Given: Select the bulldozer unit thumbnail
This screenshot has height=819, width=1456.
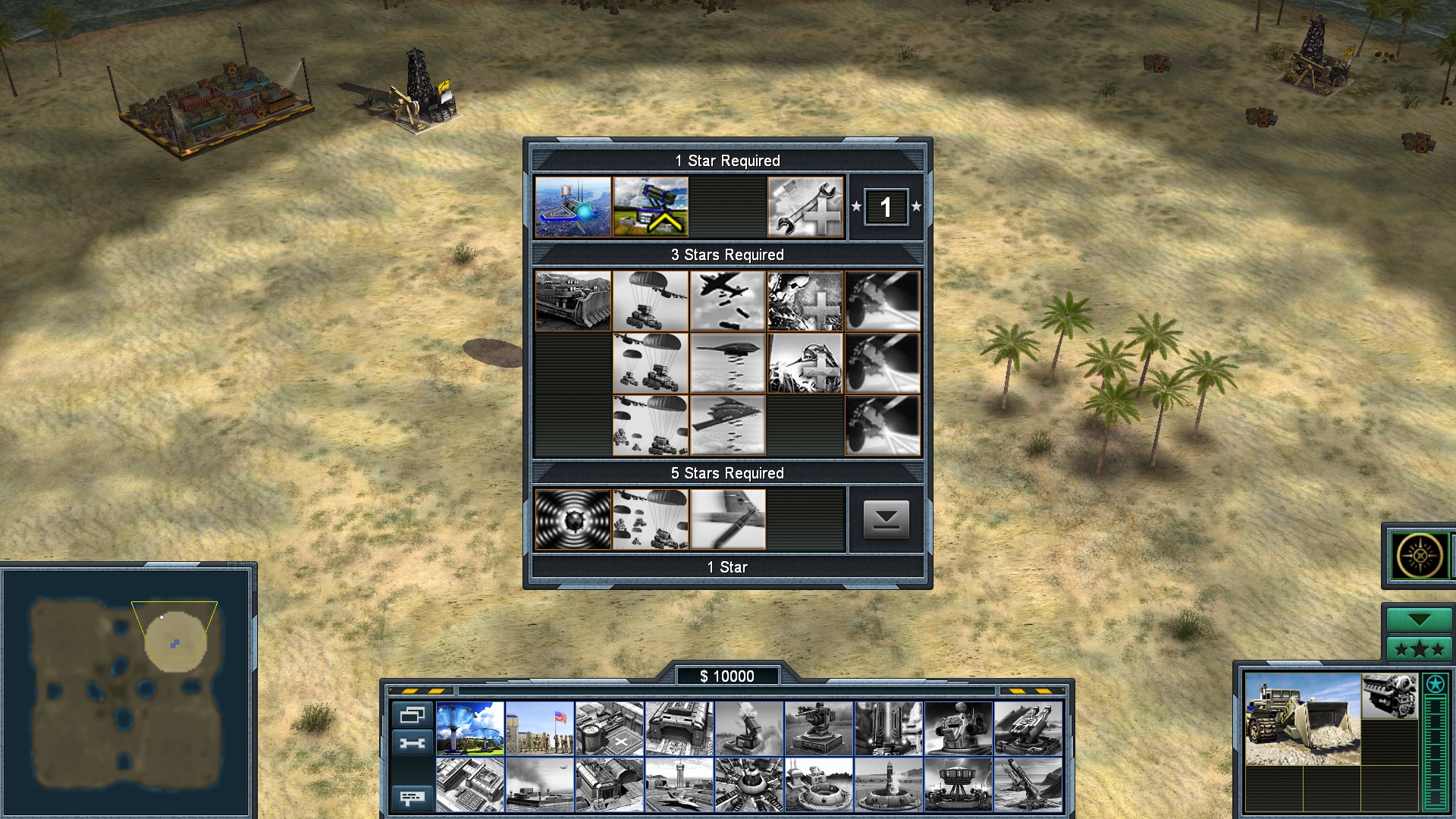Looking at the screenshot, I should pyautogui.click(x=1300, y=725).
